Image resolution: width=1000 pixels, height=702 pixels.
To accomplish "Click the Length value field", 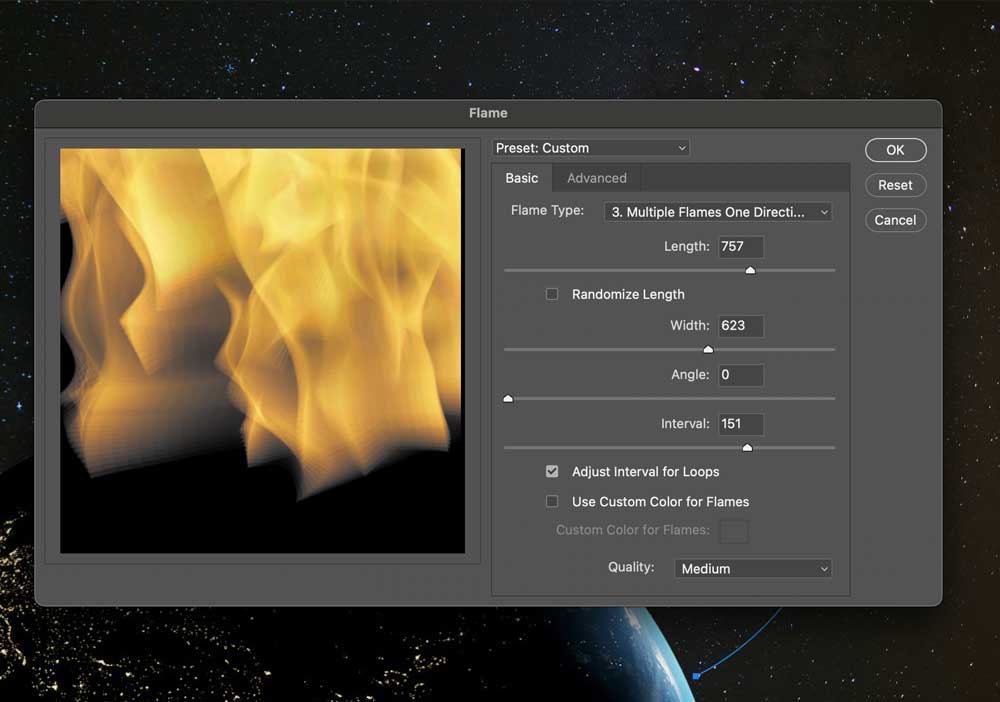I will 741,247.
